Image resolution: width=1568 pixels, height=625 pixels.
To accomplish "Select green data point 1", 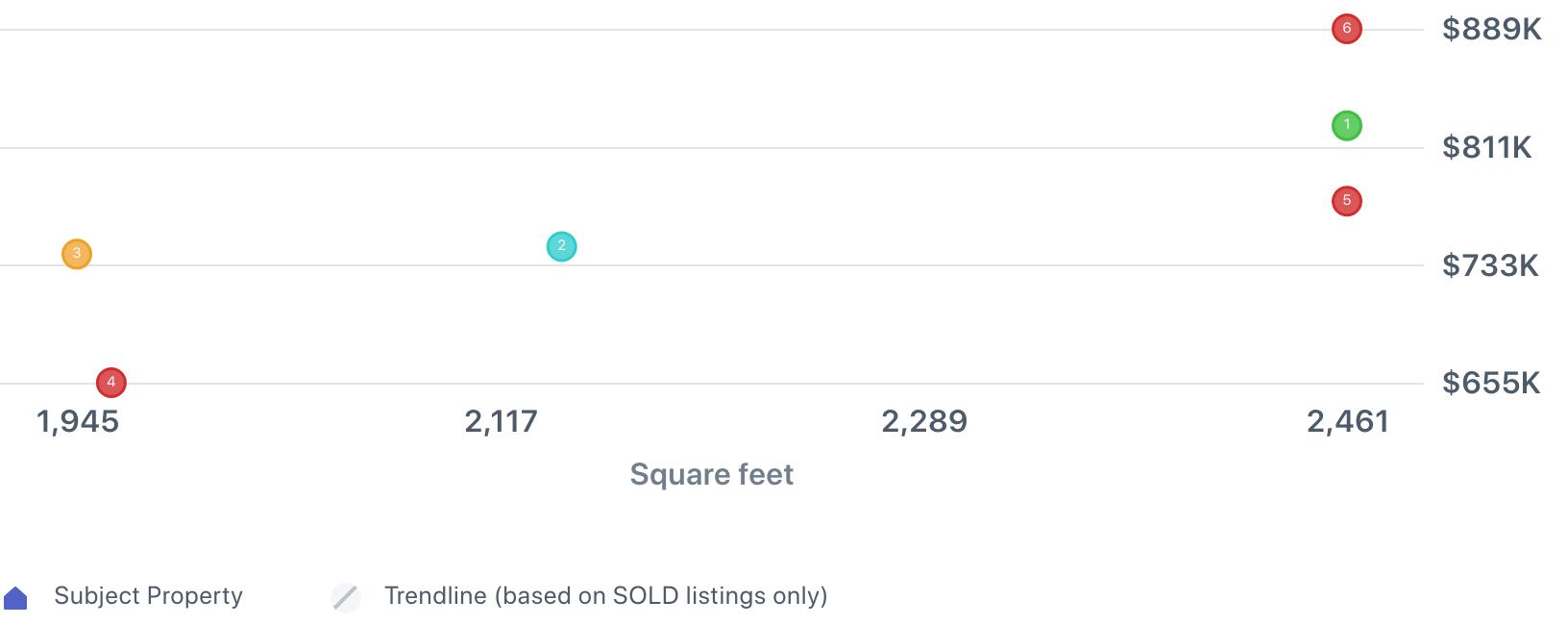I will (x=1346, y=125).
